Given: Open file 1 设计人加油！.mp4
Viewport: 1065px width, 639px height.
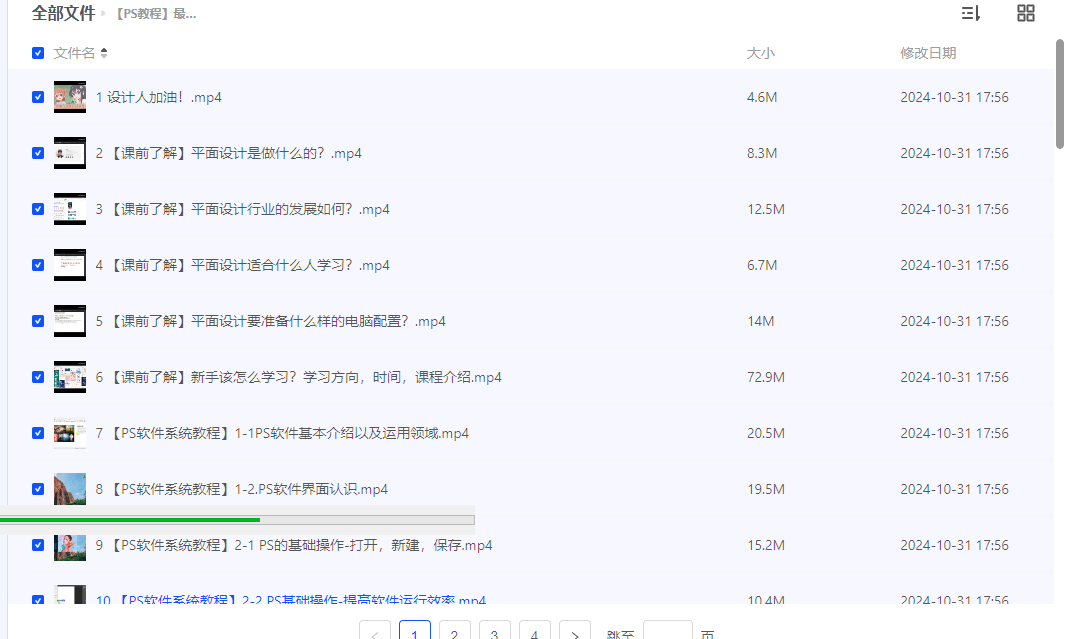Looking at the screenshot, I should [x=158, y=97].
